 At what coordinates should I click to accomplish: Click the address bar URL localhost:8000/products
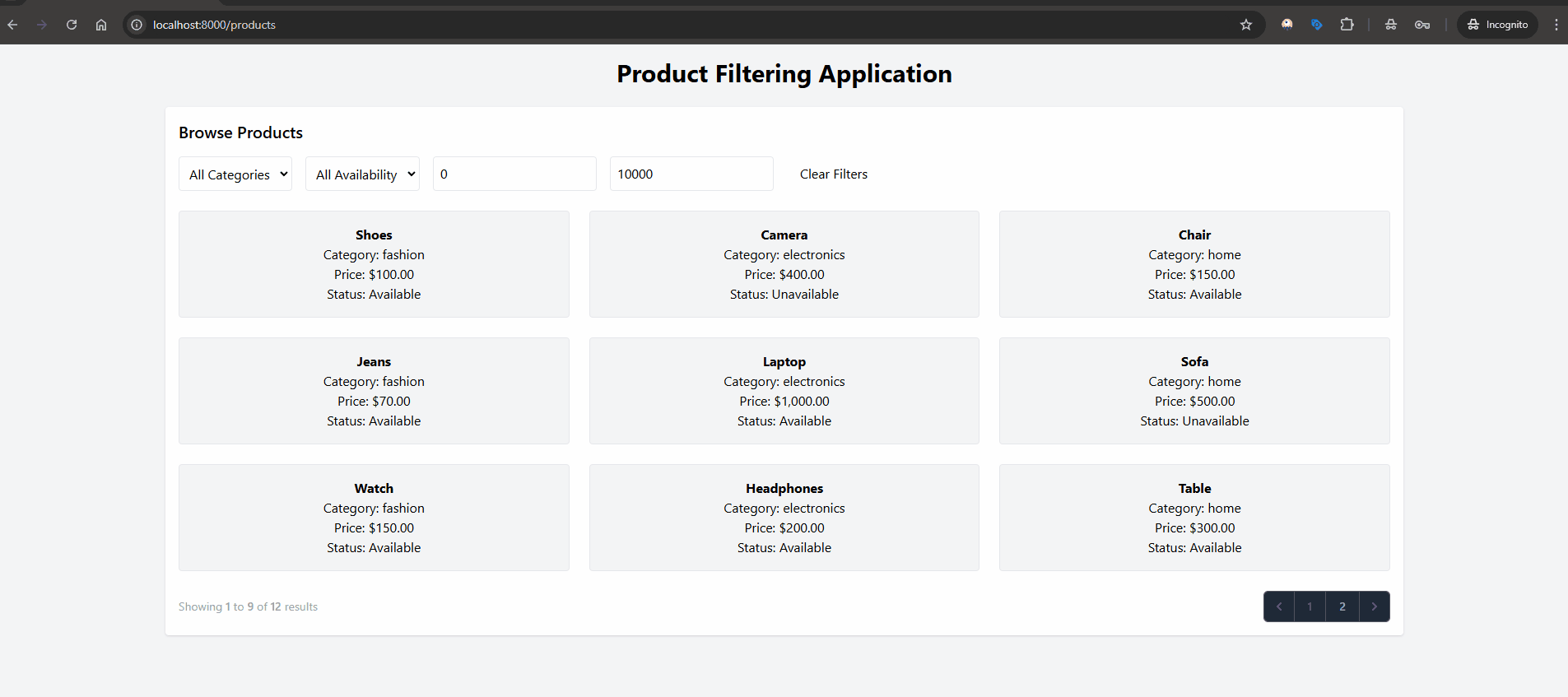[214, 25]
